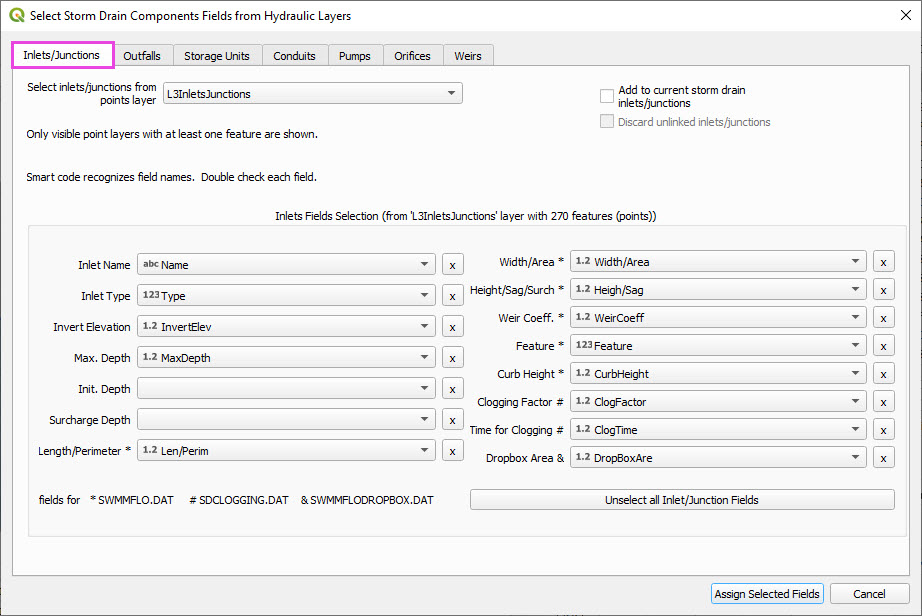Clear the Dropbox Area field with x
This screenshot has width=922, height=616.
pyautogui.click(x=883, y=458)
